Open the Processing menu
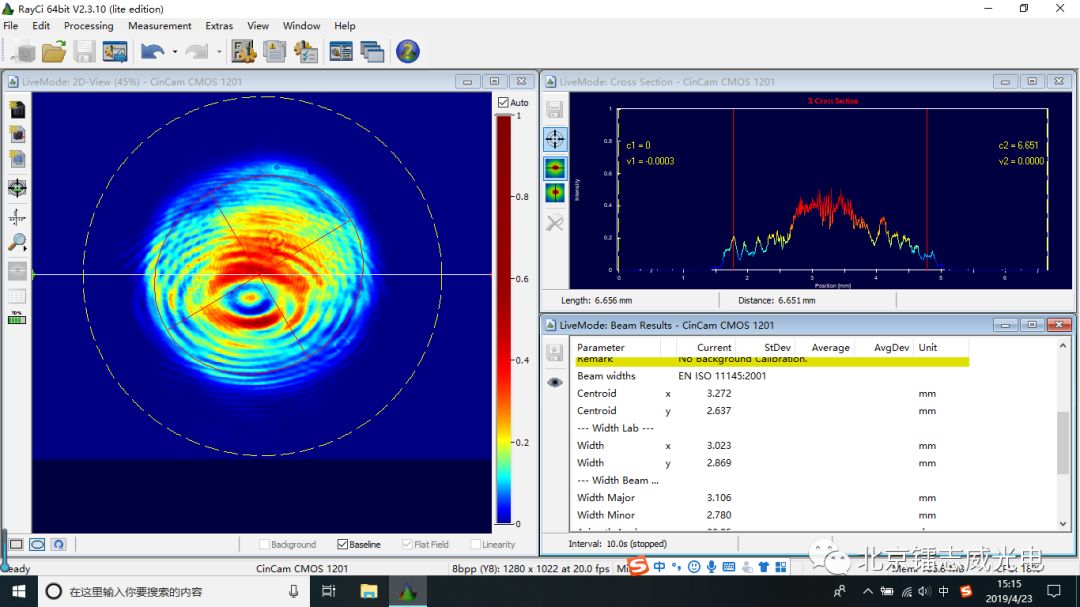The width and height of the screenshot is (1080, 607). pos(89,25)
